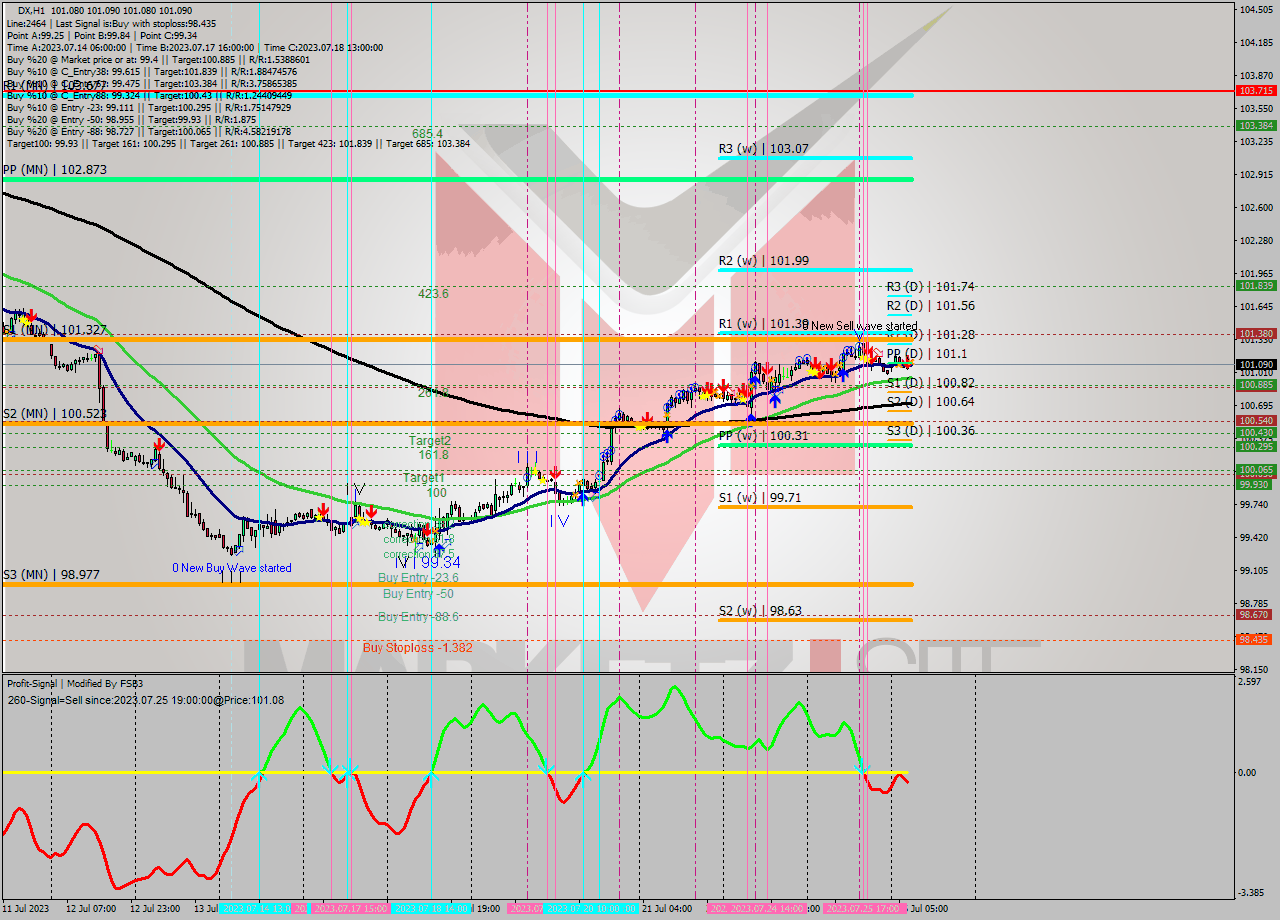Viewport: 1280px width, 920px height.
Task: Click the red 101.380 price tag
Action: click(x=1256, y=334)
